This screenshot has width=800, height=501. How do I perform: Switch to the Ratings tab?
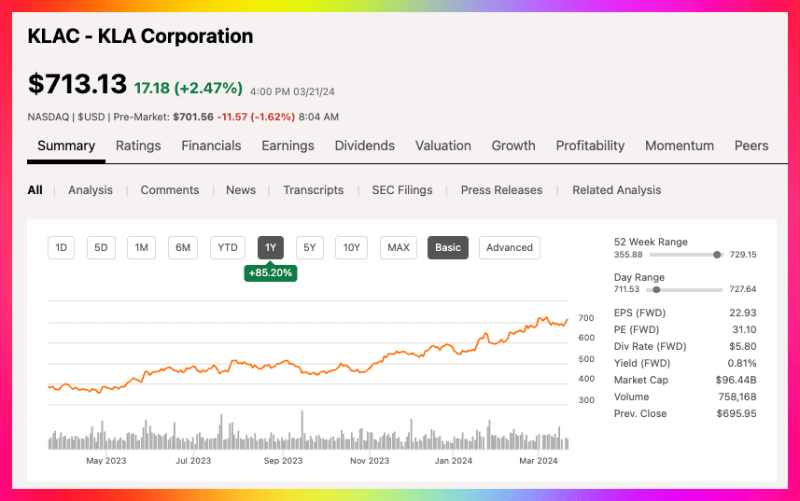coord(138,146)
